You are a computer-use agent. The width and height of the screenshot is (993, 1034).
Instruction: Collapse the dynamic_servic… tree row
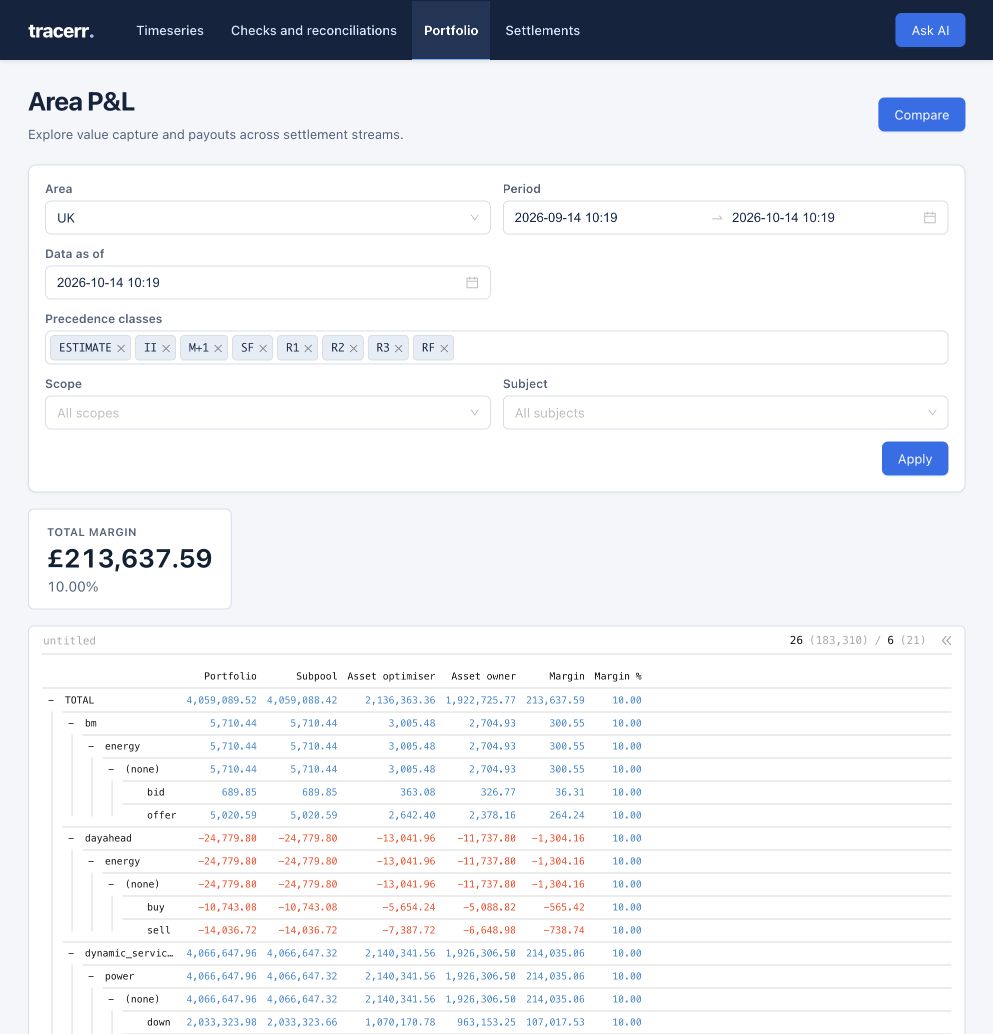click(71, 954)
